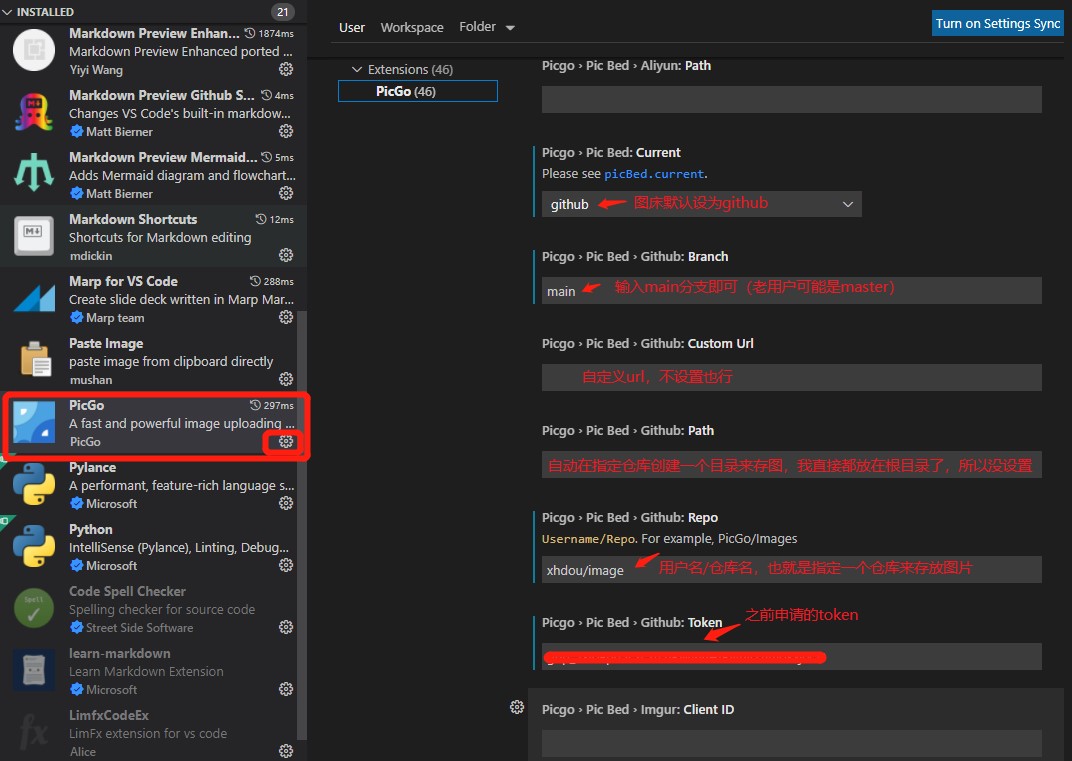1072x761 pixels.
Task: Click the Marp for VS Code icon
Action: [x=34, y=298]
